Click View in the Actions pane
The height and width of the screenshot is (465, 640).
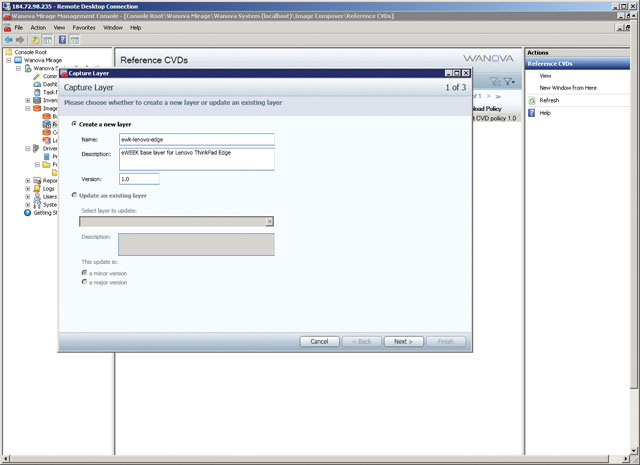click(x=545, y=76)
